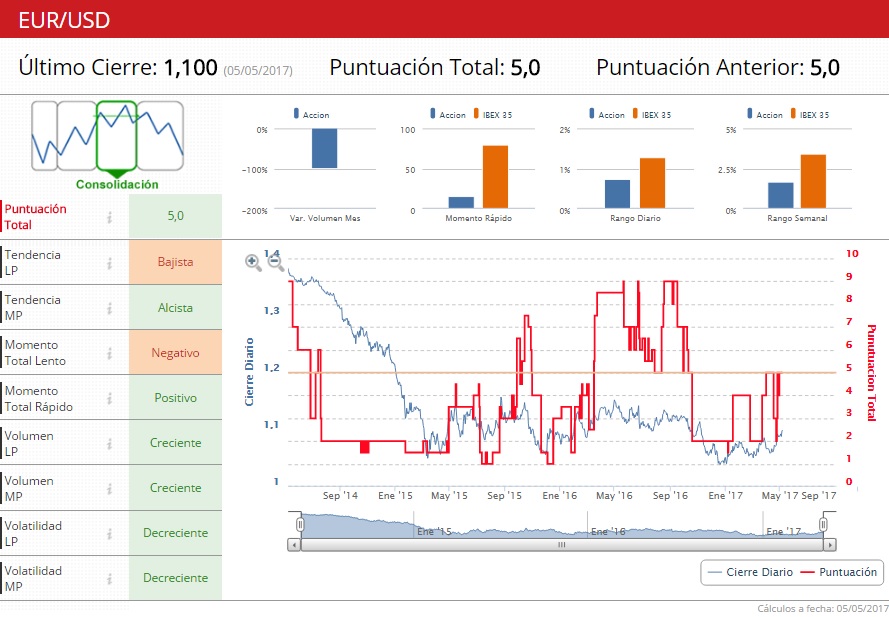Click the Rango Semanal chart caption
The height and width of the screenshot is (617, 889).
tap(797, 218)
